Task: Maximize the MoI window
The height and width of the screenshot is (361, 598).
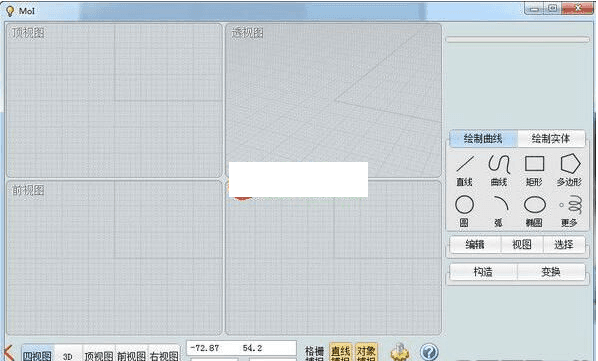Action: click(553, 8)
